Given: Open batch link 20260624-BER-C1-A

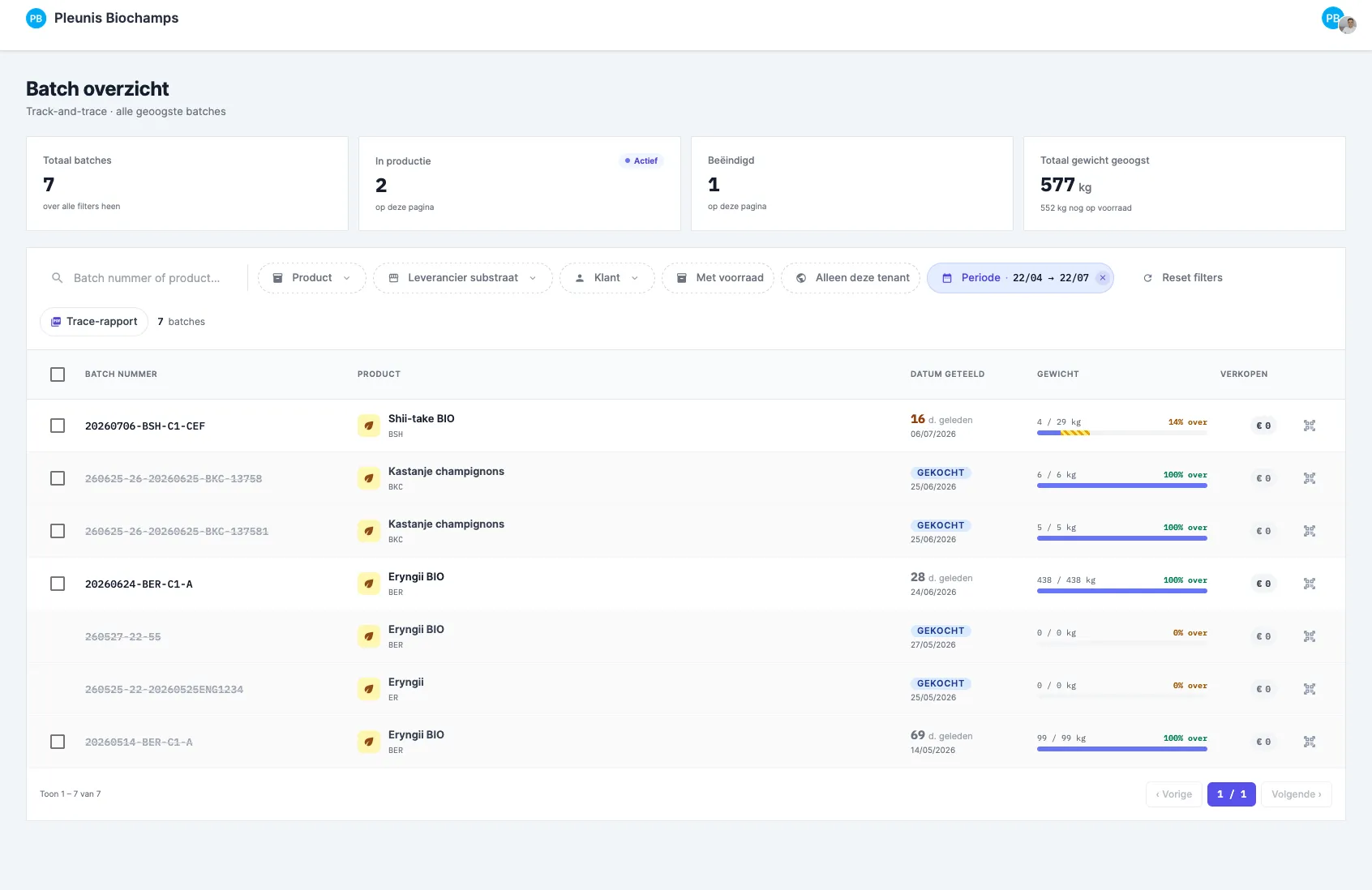Looking at the screenshot, I should click(139, 584).
